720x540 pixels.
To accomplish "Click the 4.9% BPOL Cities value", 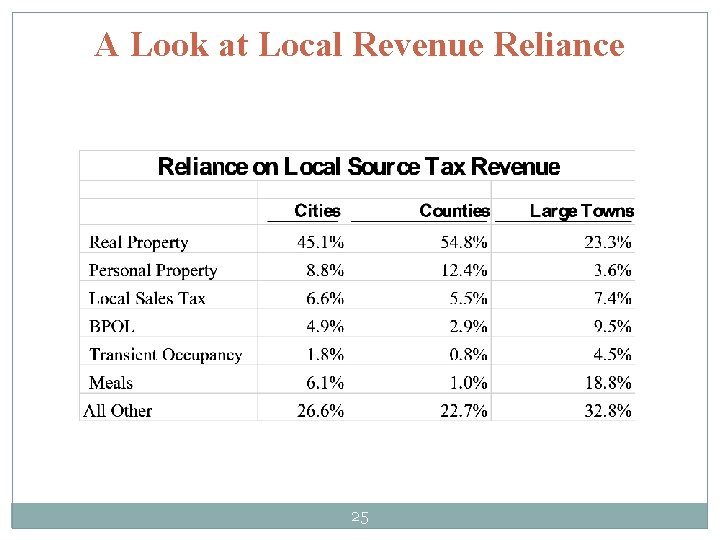I will click(325, 326).
